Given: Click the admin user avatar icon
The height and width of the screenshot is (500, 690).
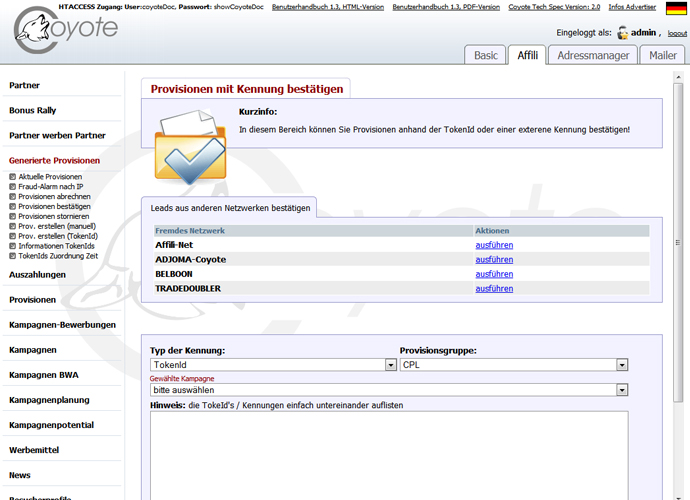Looking at the screenshot, I should coord(623,33).
